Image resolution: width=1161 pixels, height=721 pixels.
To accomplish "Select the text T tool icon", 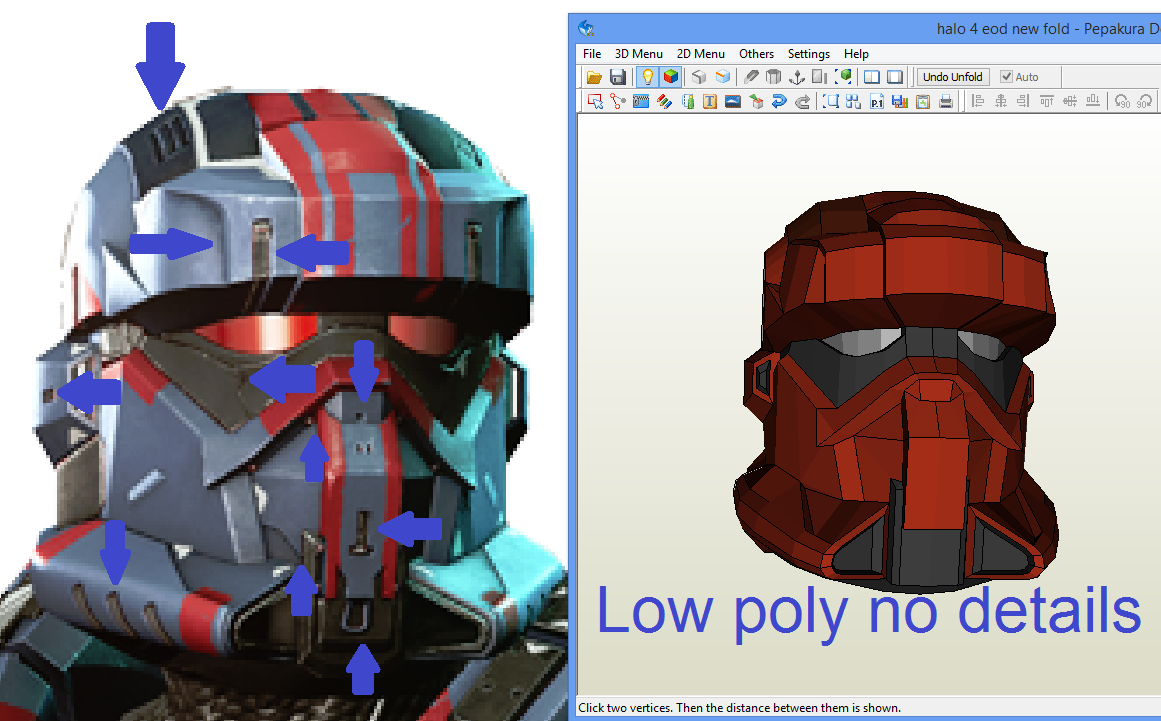I will pyautogui.click(x=710, y=101).
